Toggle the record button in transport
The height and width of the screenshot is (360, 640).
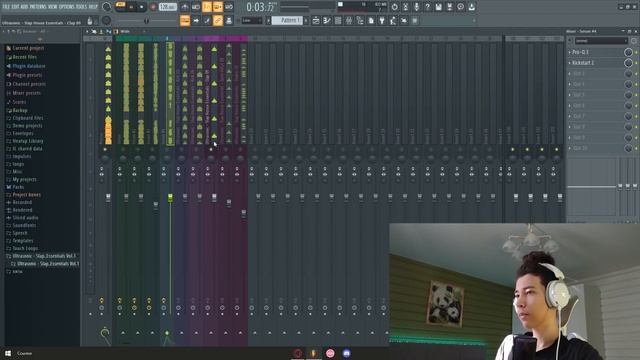pyautogui.click(x=153, y=7)
